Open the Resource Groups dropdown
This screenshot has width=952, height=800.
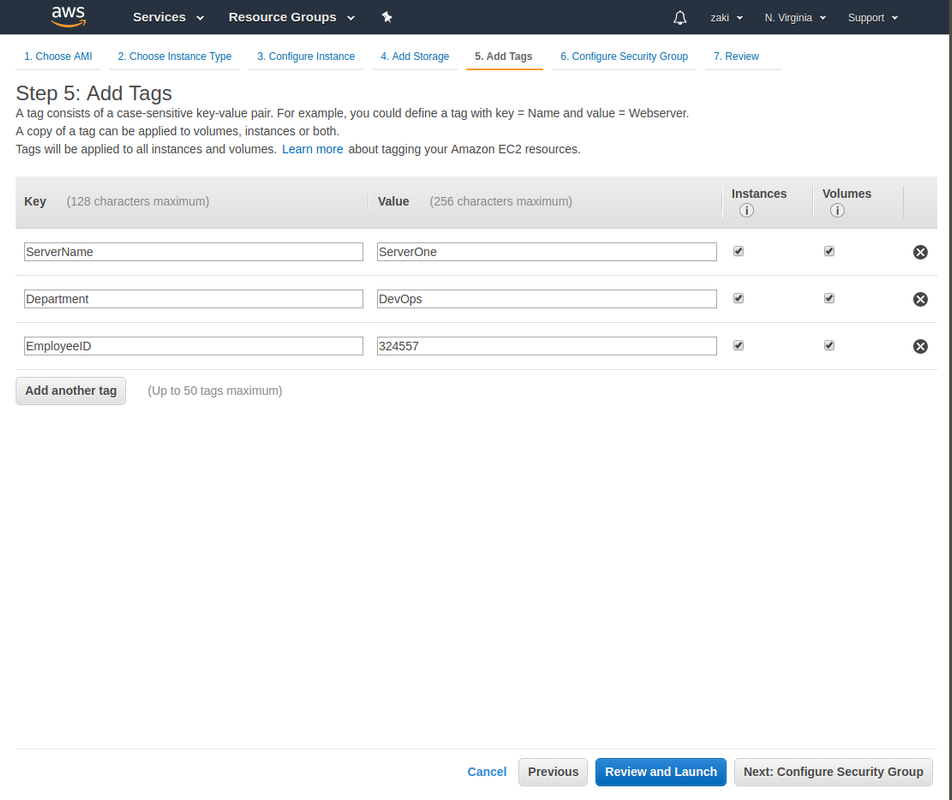point(291,17)
